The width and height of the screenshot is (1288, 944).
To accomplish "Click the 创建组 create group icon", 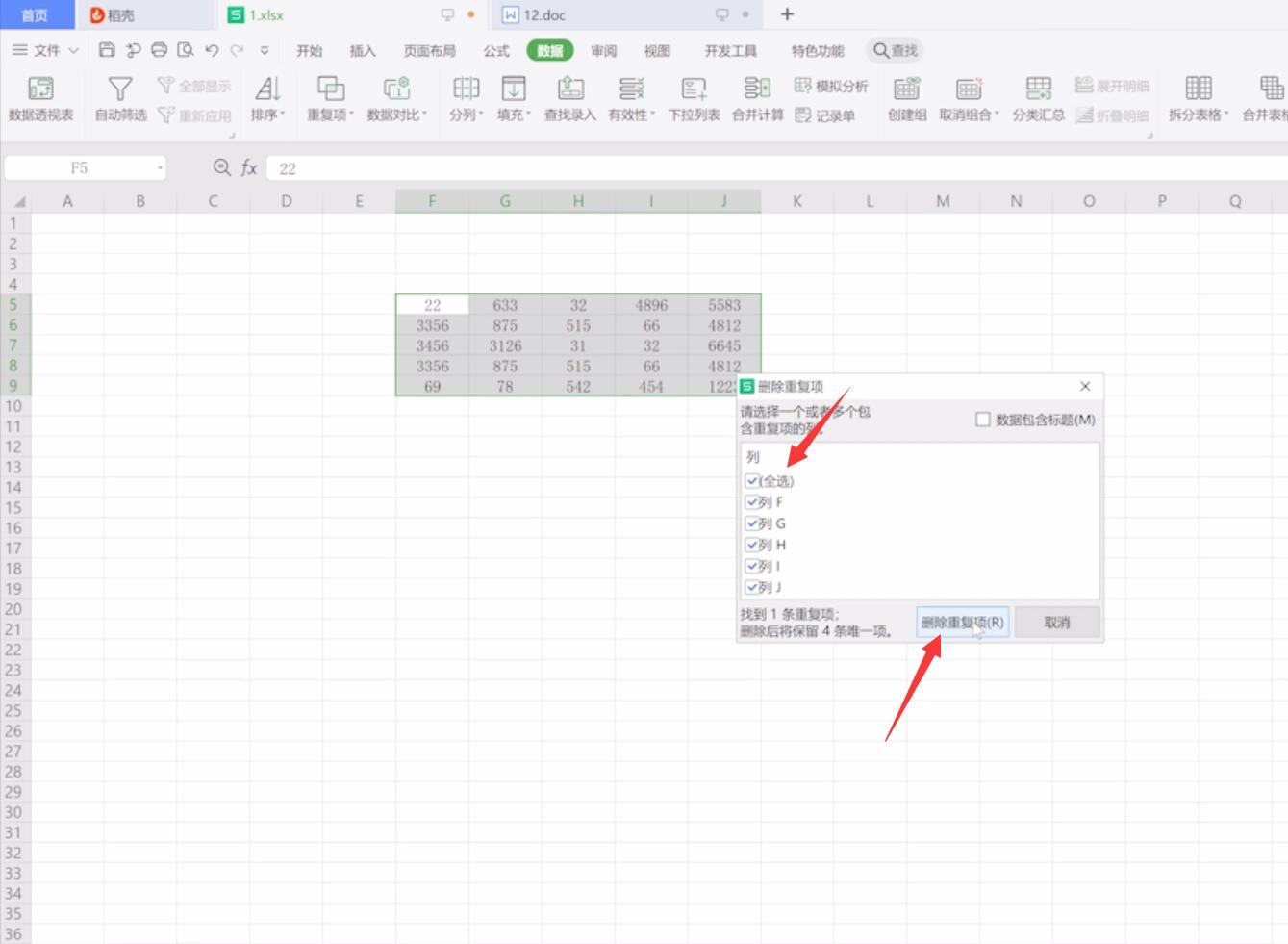I will tap(907, 89).
